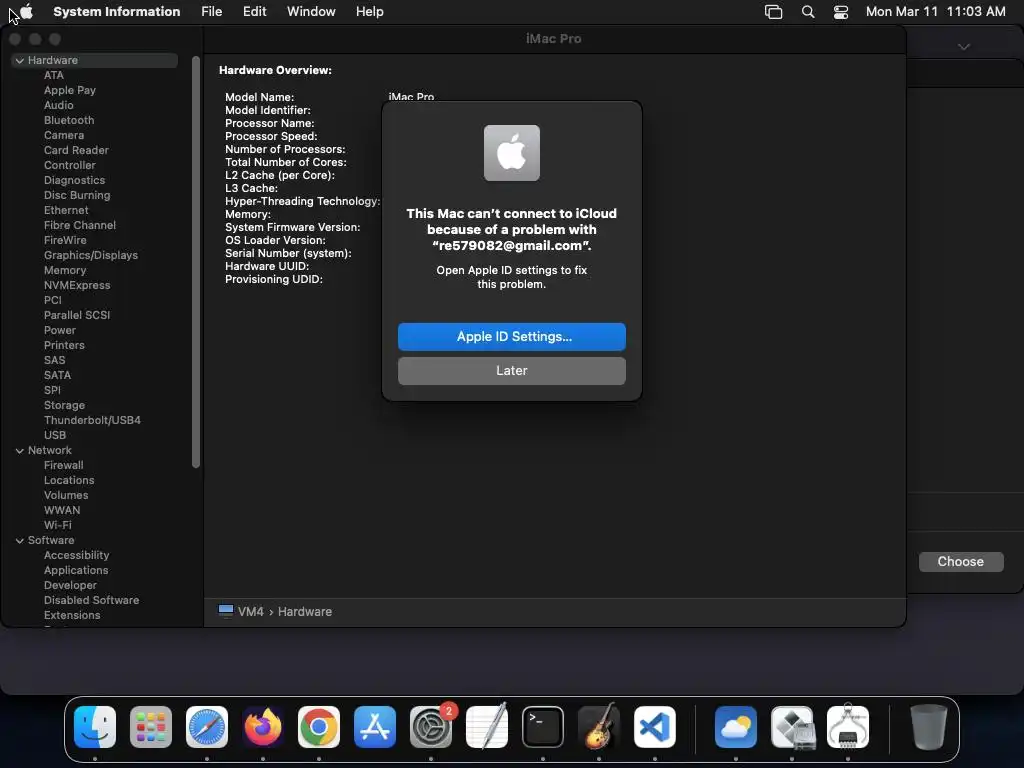Open Spotlight search in menu bar
Screen dimensions: 1024x768
click(x=808, y=12)
